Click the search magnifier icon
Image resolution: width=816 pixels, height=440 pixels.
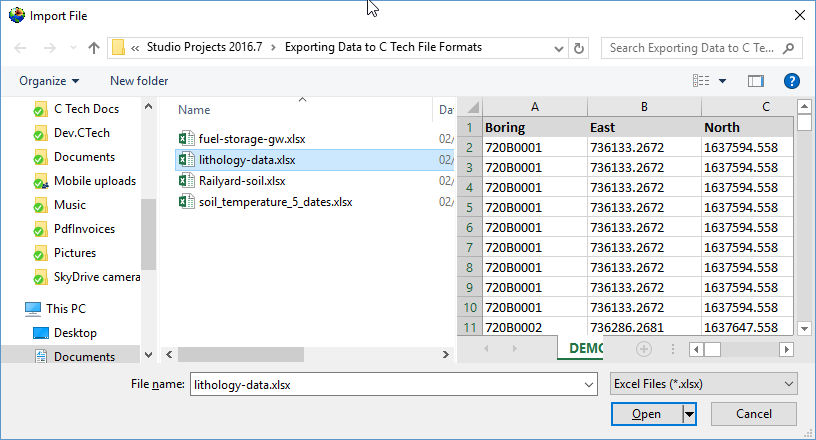[789, 48]
